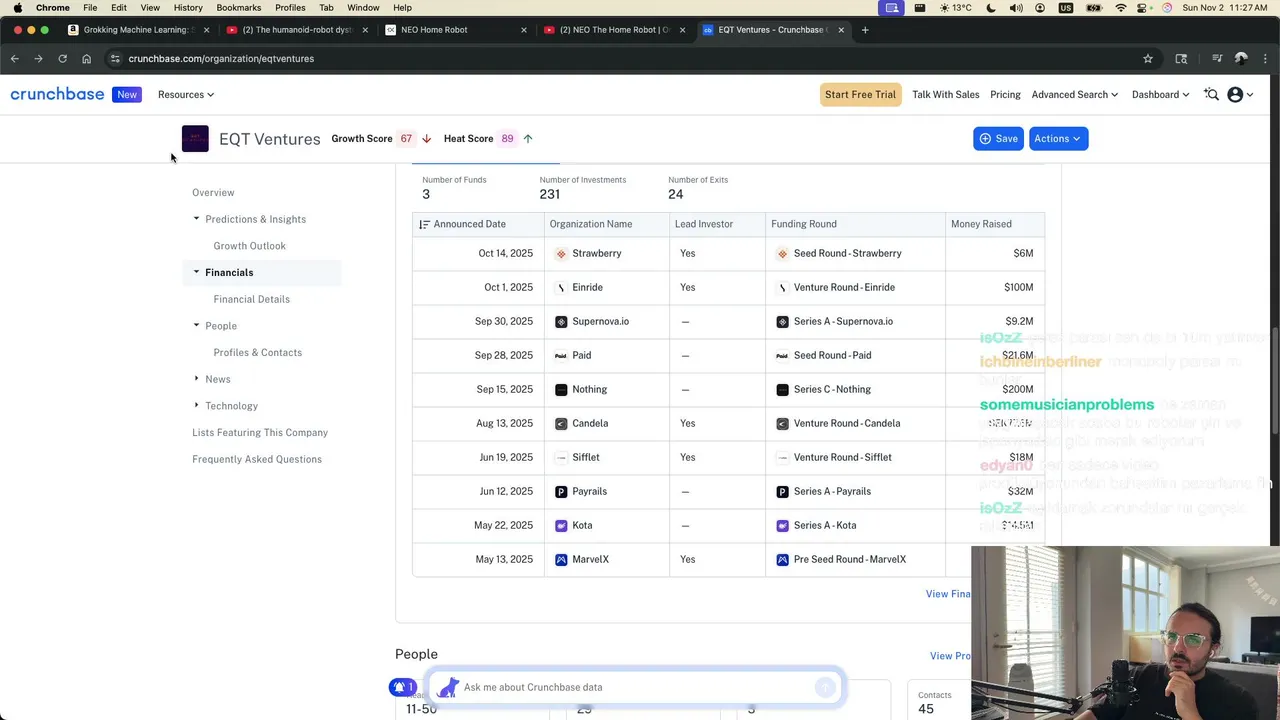Collapse the Financials sidebar section

[x=197, y=272]
